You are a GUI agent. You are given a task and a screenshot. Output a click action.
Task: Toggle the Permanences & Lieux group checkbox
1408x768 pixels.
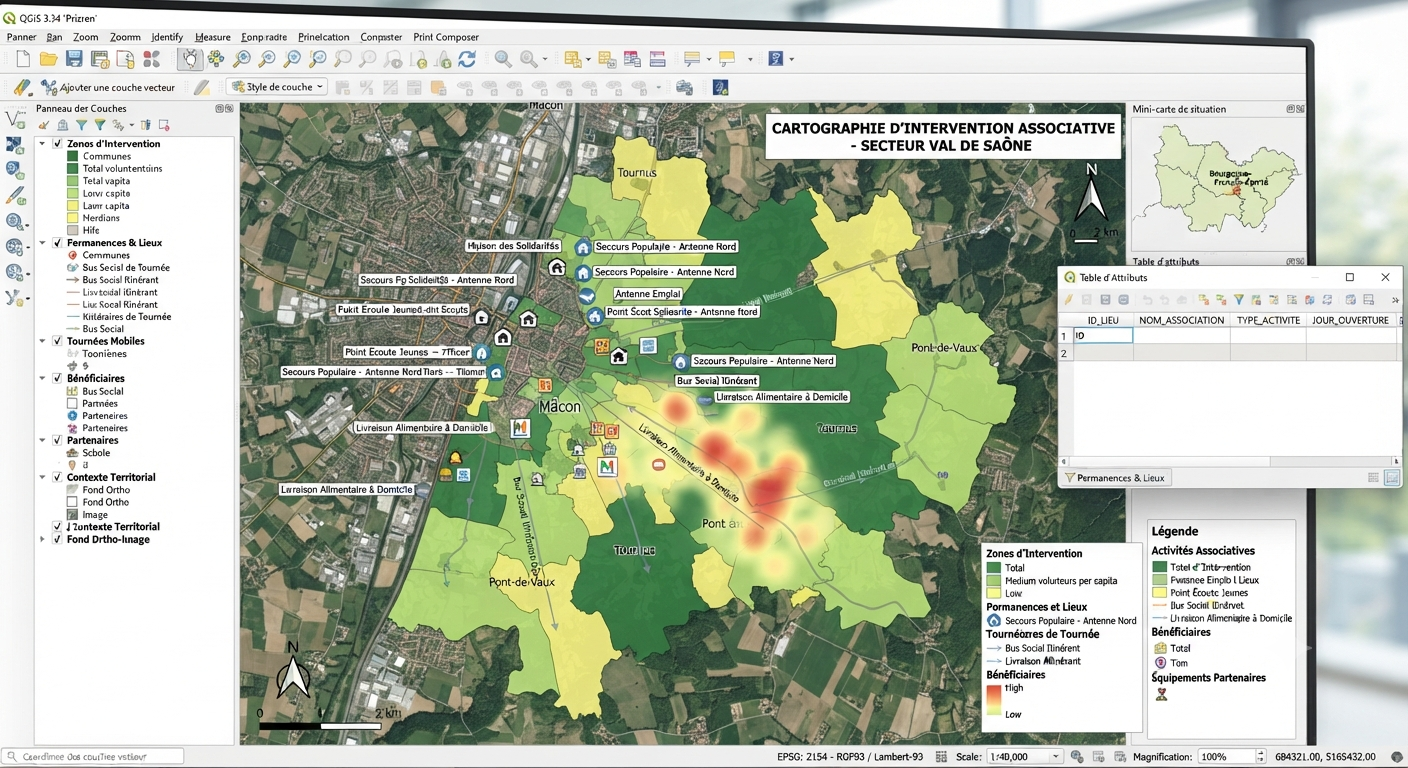pos(57,243)
